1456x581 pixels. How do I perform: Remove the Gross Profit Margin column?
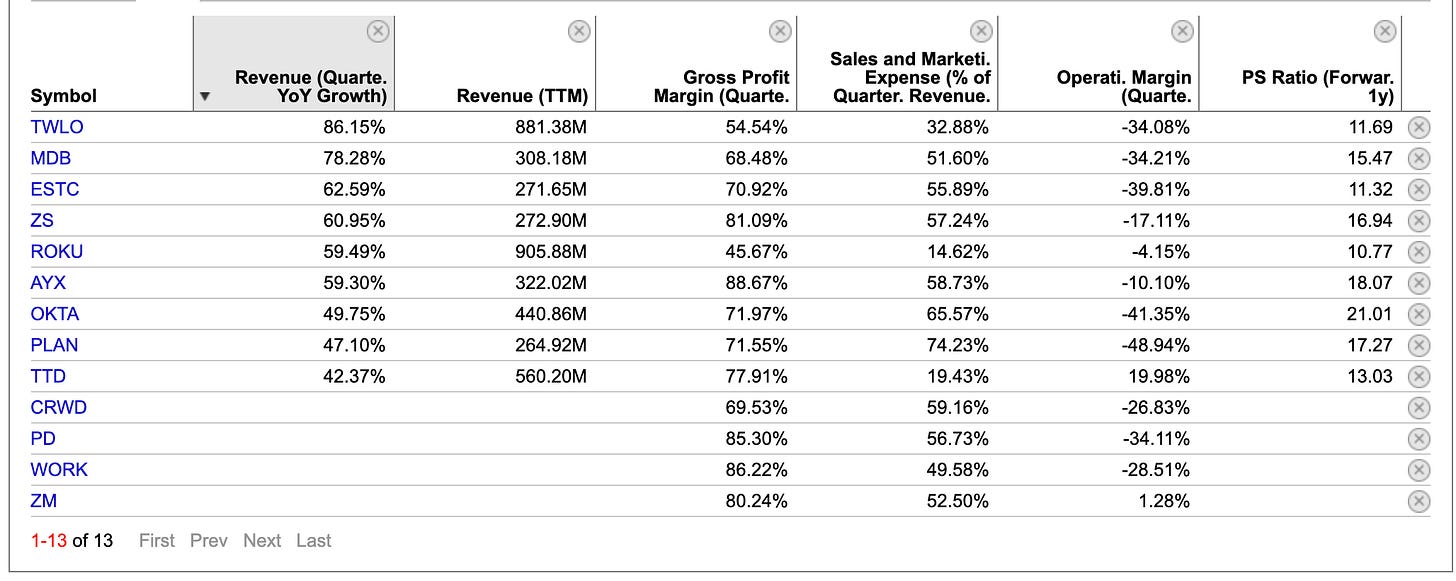(x=780, y=32)
